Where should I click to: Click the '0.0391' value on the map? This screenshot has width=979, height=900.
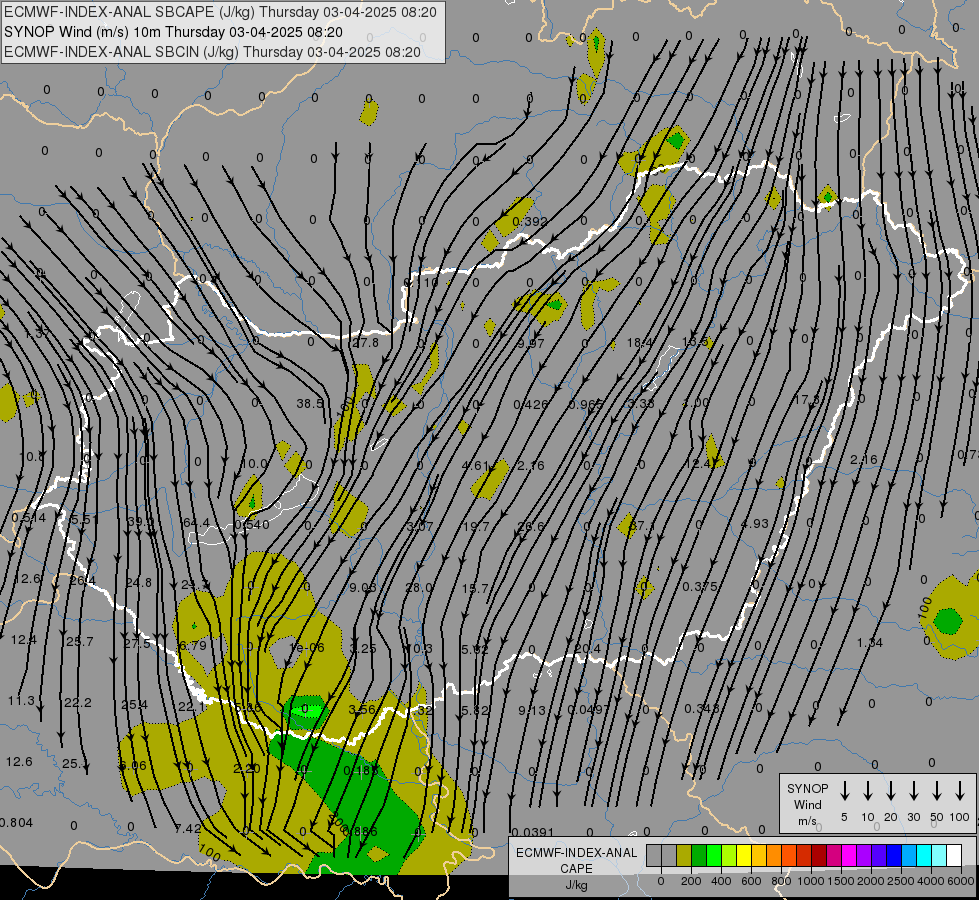pyautogui.click(x=533, y=832)
